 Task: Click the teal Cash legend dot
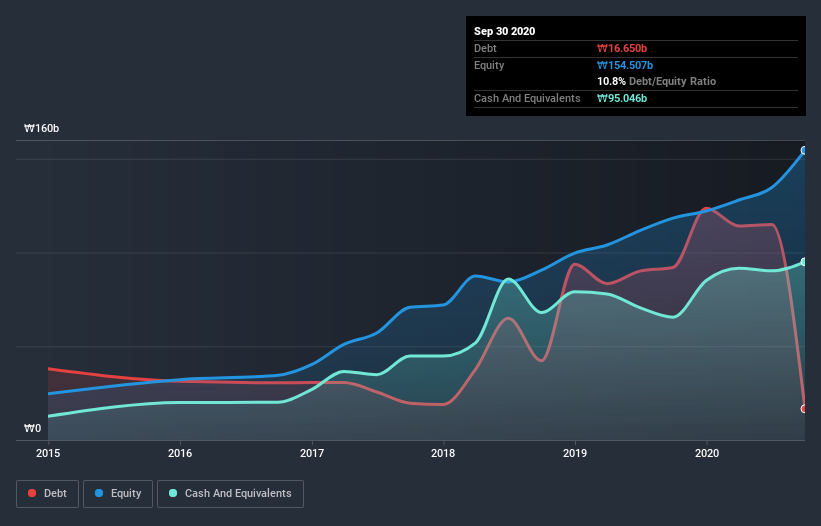pos(173,493)
